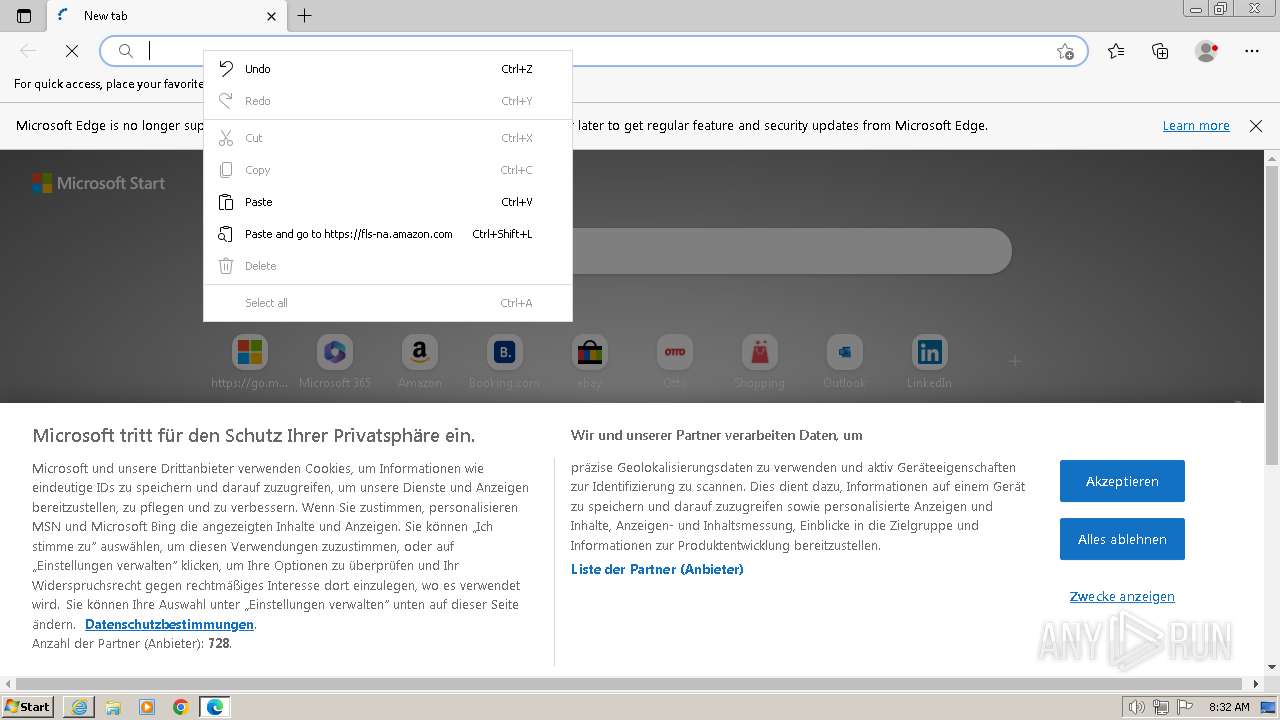This screenshot has width=1280, height=720.
Task: Choose Redo in the context menu
Action: tap(388, 101)
